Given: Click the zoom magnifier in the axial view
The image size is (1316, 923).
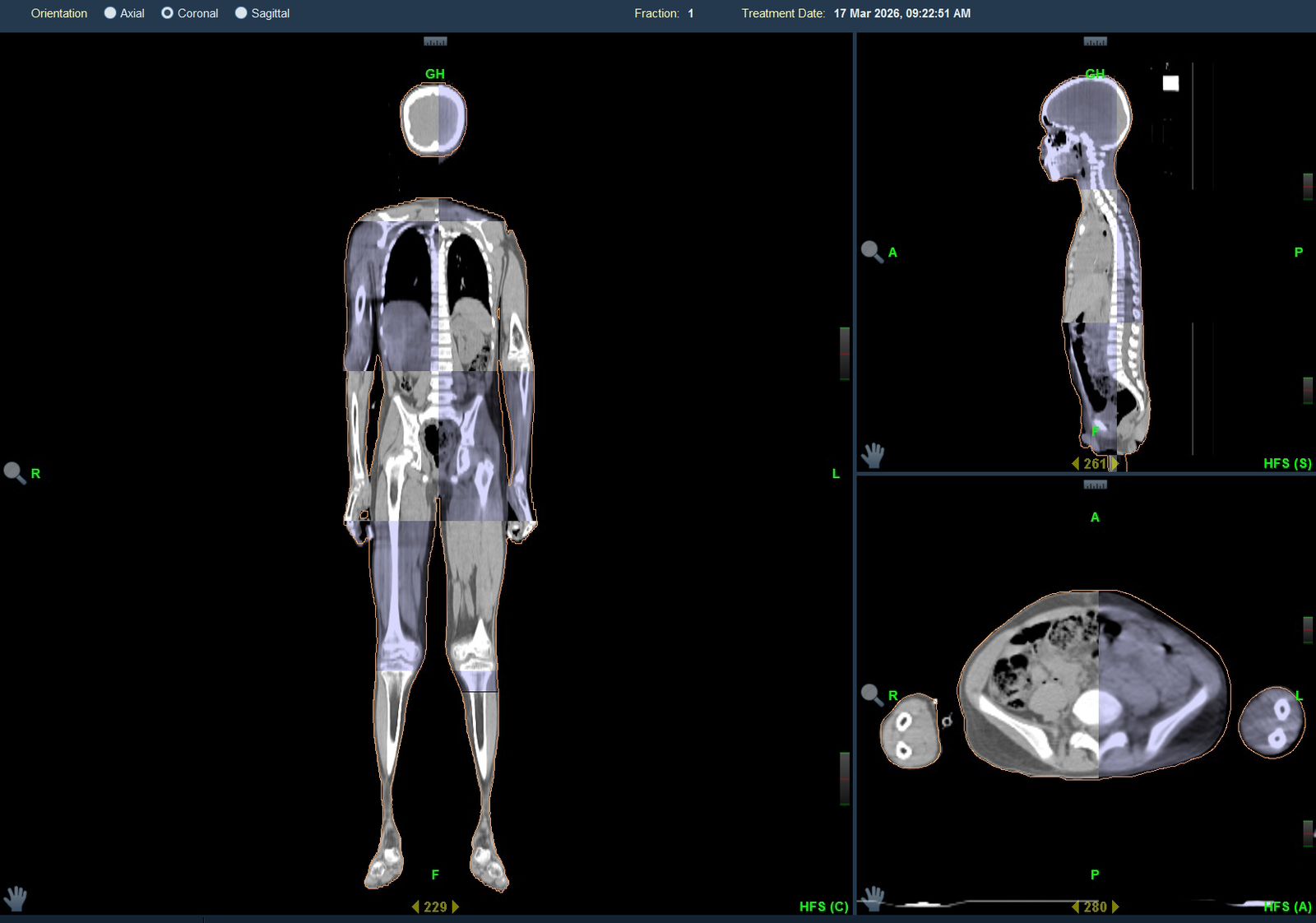Looking at the screenshot, I should (871, 694).
